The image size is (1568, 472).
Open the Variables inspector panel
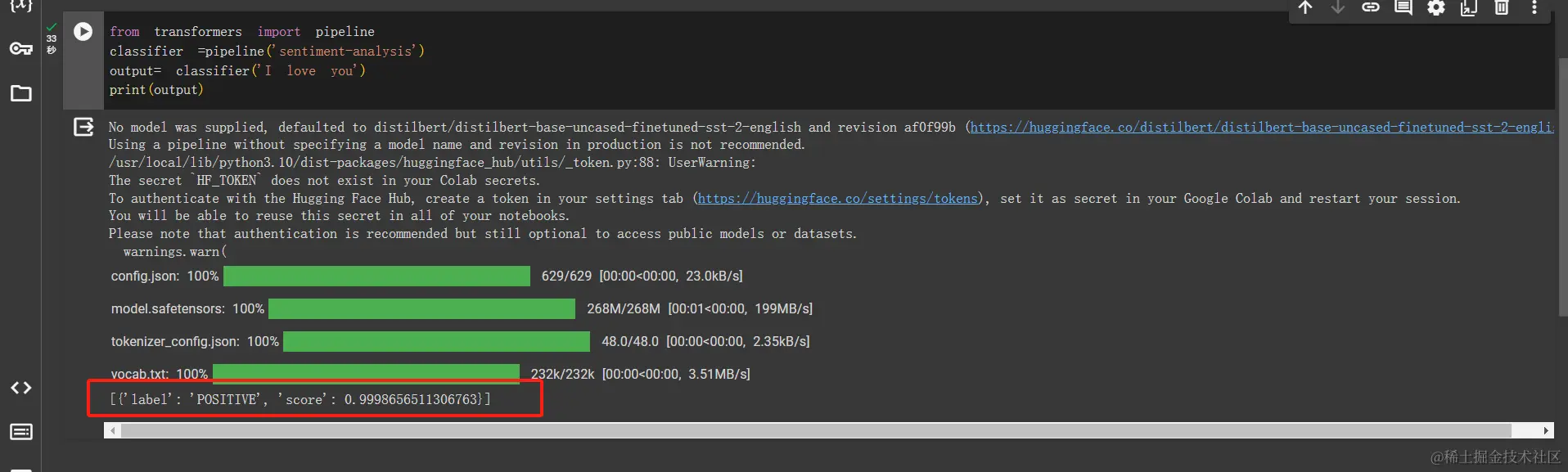[x=21, y=6]
